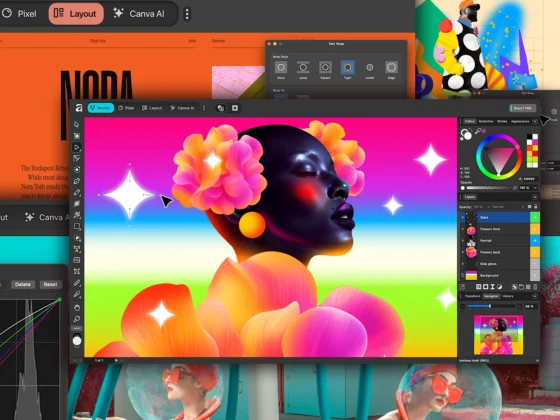560x420 pixels.
Task: Click the play arrow beside the page counter
Action: (116, 360)
